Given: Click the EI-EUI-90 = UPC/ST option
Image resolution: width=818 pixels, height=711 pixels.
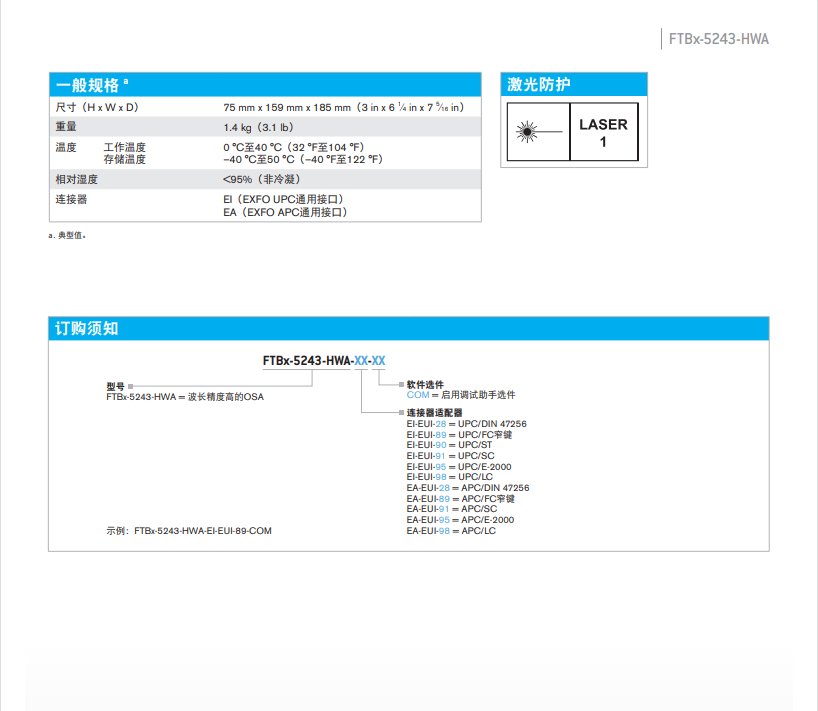Looking at the screenshot, I should [x=449, y=445].
